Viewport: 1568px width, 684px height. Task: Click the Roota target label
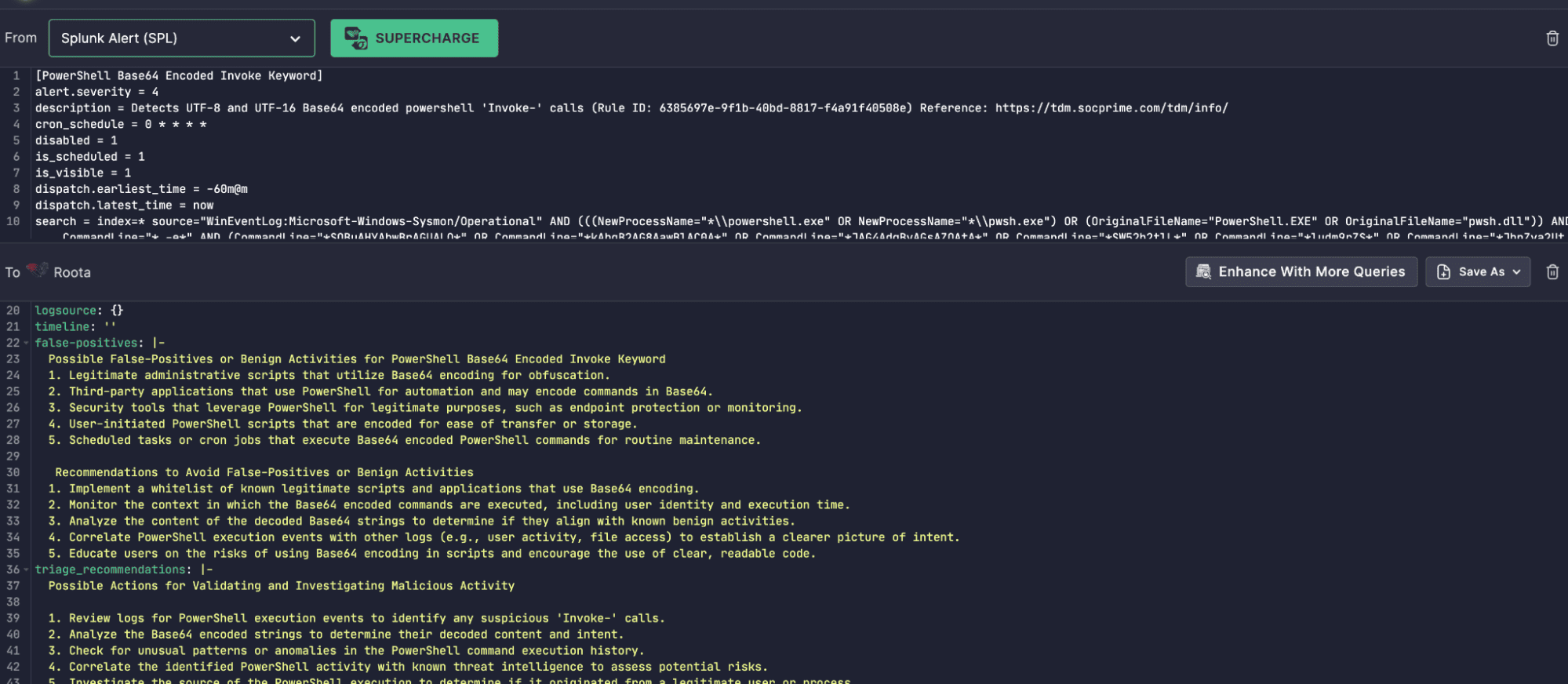pos(72,273)
